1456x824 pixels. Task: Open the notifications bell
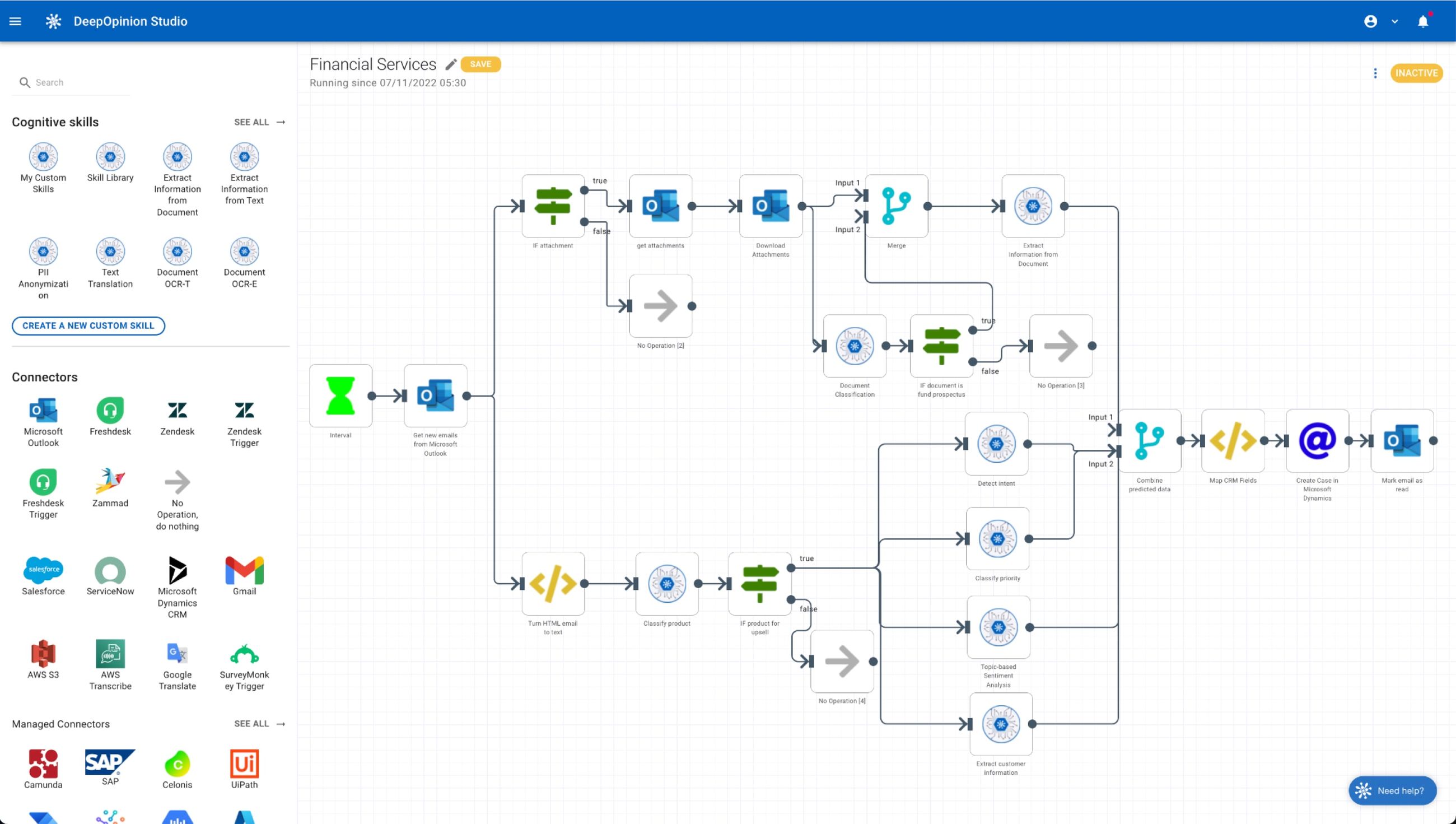point(1422,21)
